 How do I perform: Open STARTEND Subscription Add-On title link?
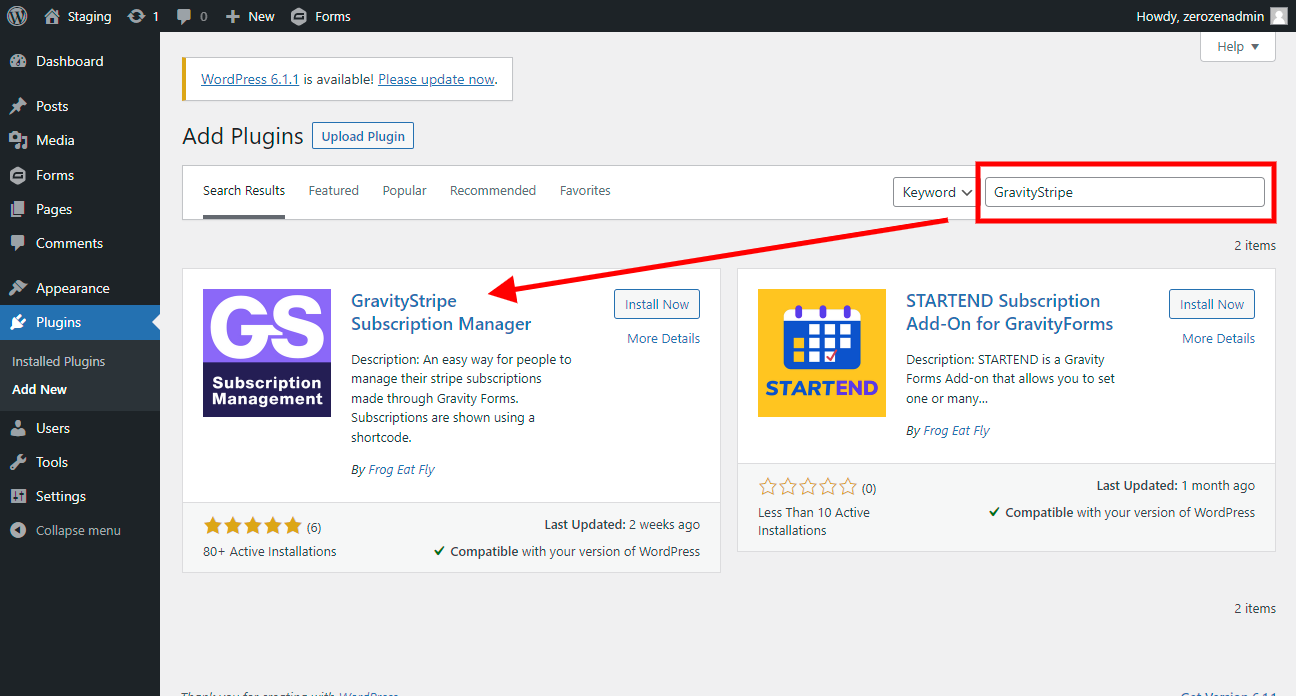pyautogui.click(x=1010, y=312)
